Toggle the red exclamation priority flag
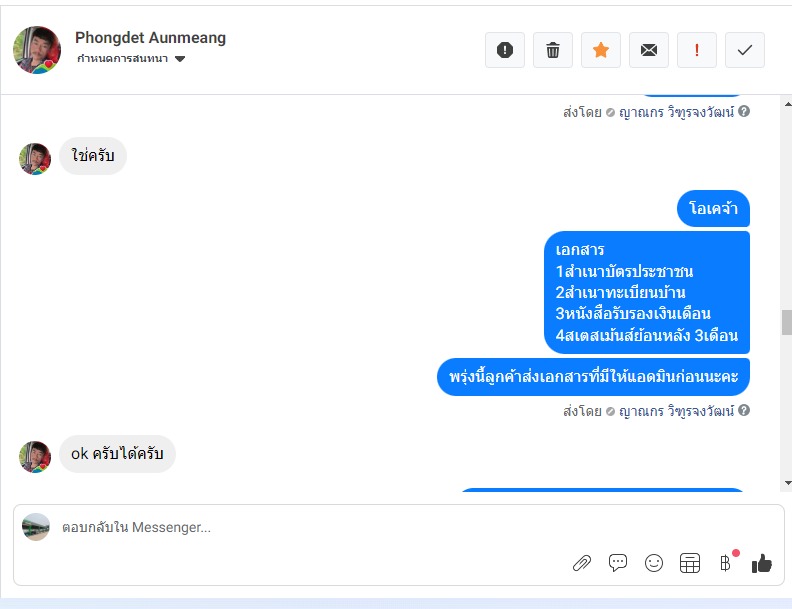The width and height of the screenshot is (792, 609). click(697, 50)
